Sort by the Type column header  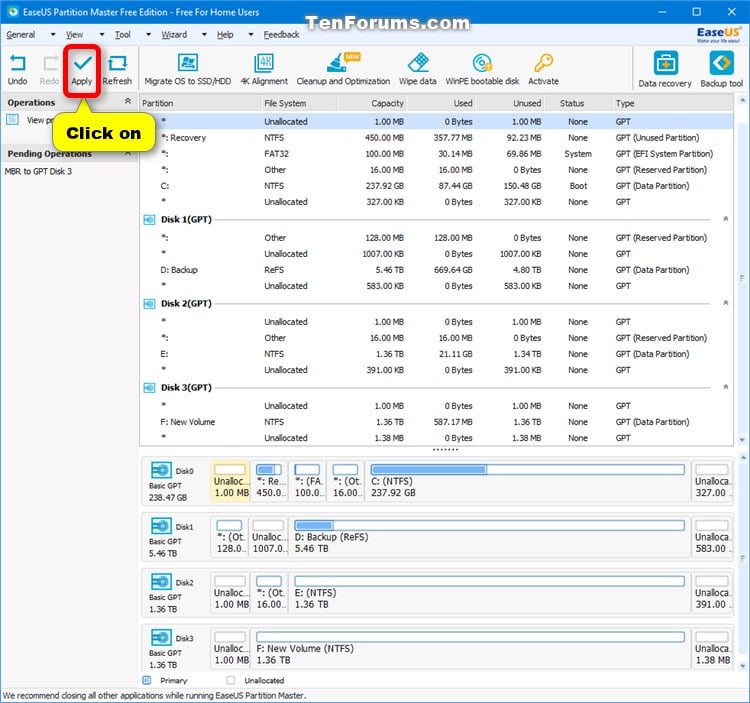672,103
